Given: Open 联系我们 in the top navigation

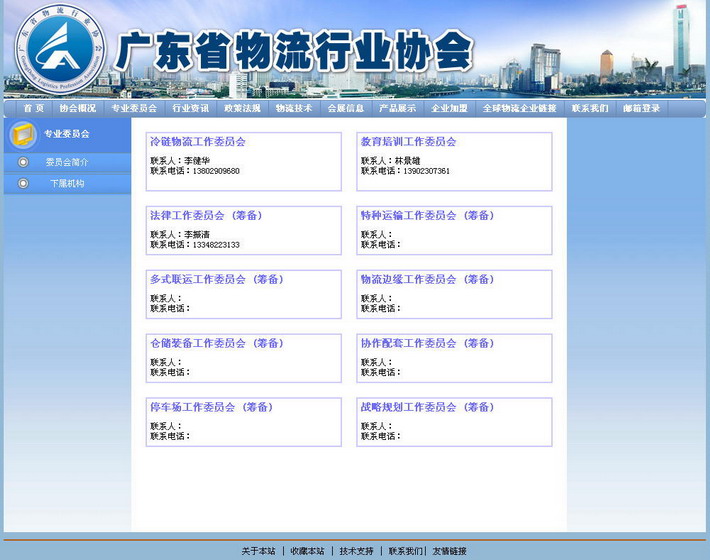Looking at the screenshot, I should point(590,108).
